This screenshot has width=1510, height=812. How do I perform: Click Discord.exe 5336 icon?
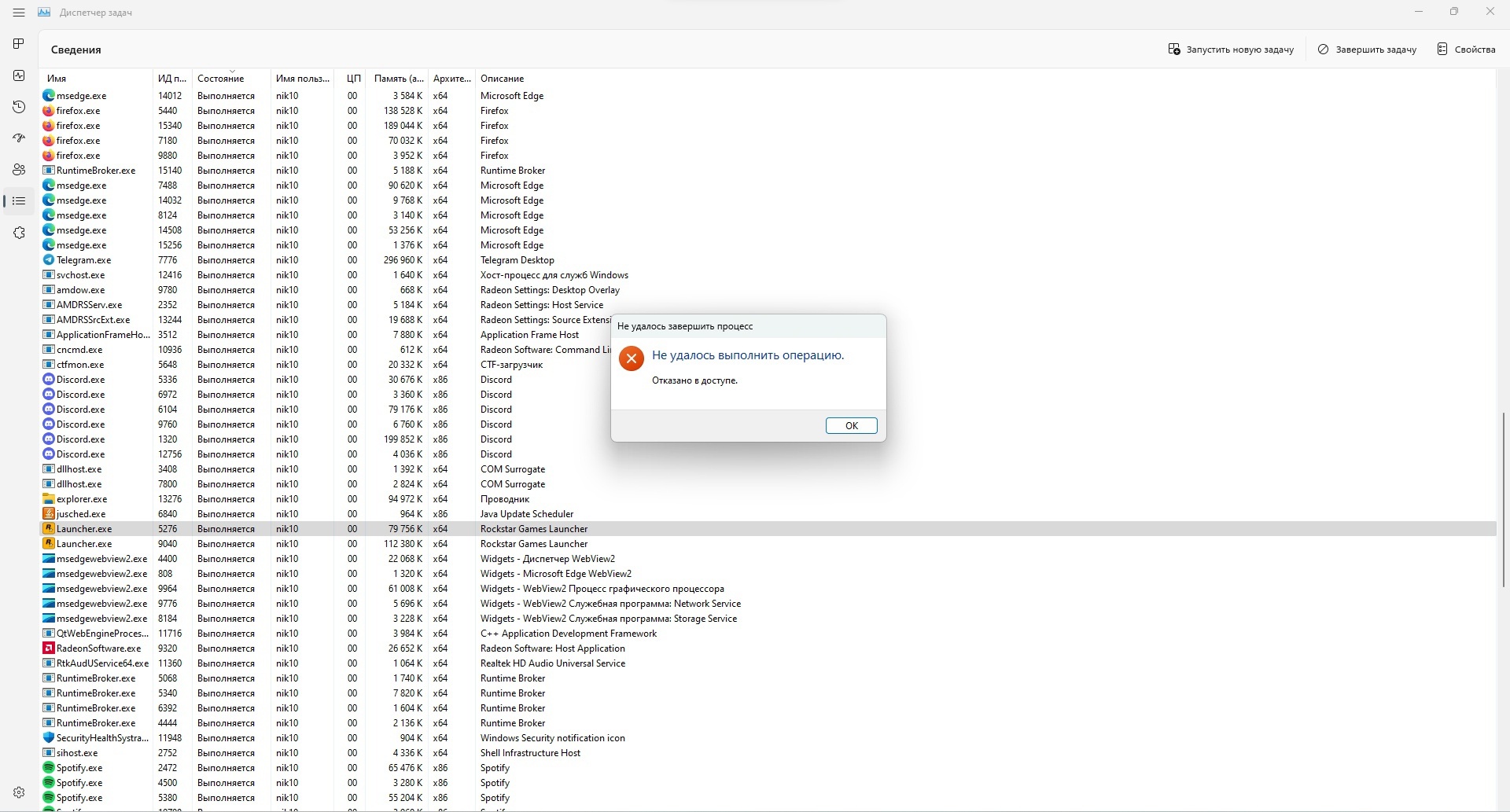(x=48, y=380)
